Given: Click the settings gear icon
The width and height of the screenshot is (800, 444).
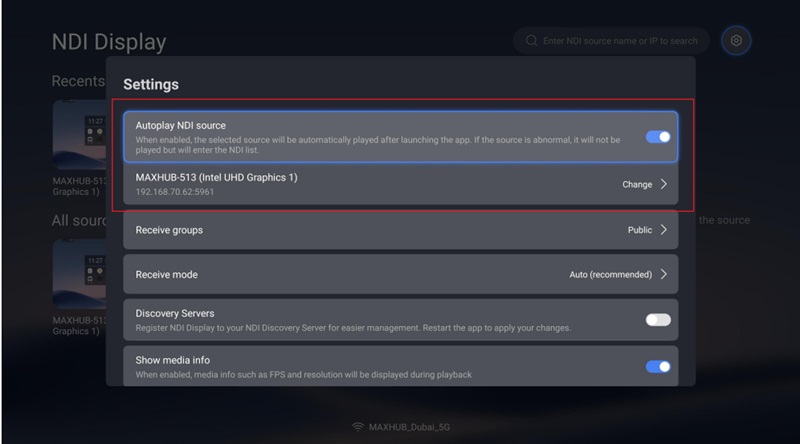Looking at the screenshot, I should tap(736, 41).
